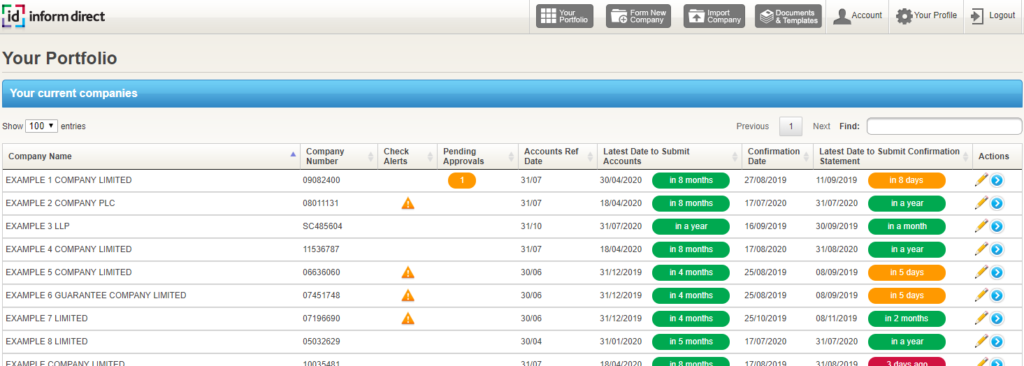
Task: Click the pencil edit icon for EXAMPLE 8 LIMITED
Action: pyautogui.click(x=980, y=341)
